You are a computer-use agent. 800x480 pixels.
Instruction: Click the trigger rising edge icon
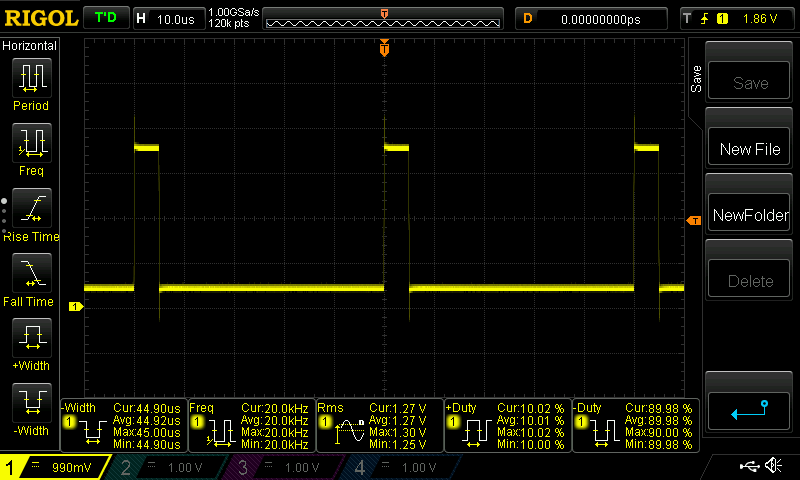click(705, 19)
